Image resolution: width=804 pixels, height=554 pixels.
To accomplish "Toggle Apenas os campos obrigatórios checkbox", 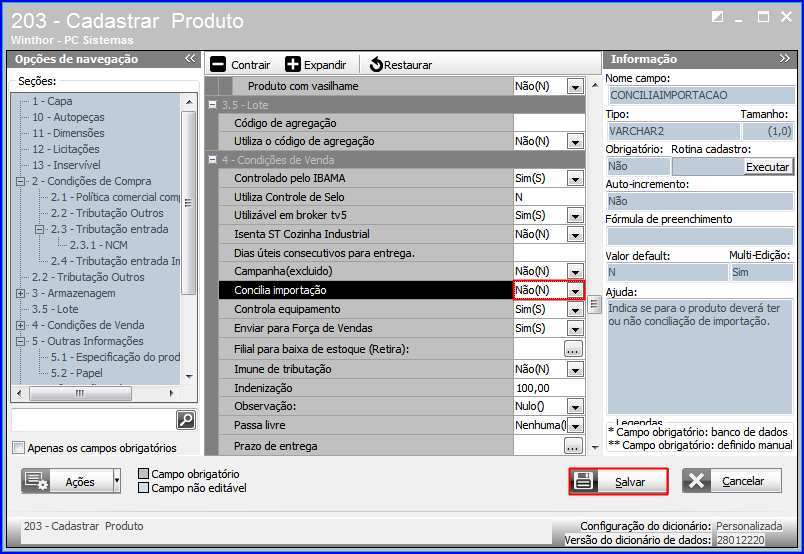I will point(18,448).
